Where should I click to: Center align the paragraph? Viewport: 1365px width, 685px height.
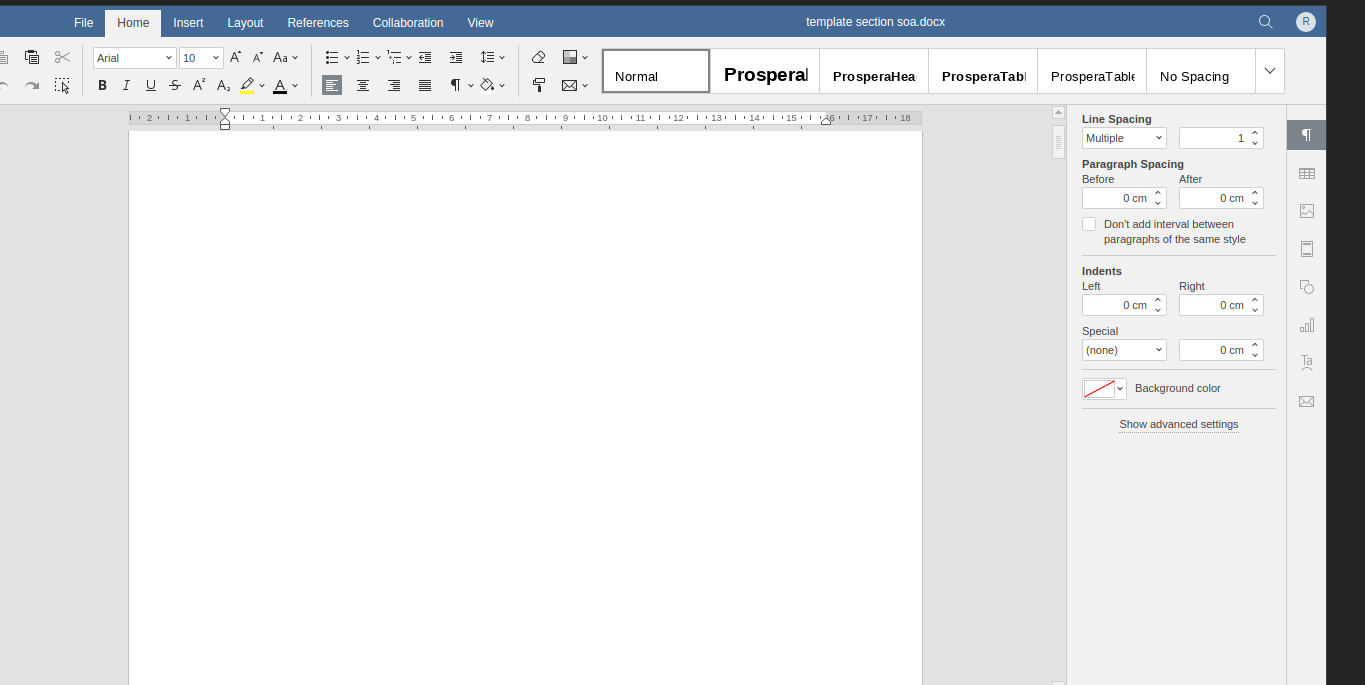(x=363, y=86)
